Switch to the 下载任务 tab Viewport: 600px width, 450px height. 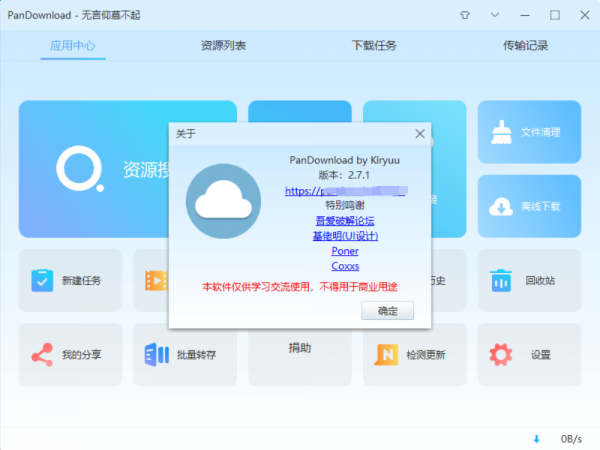coord(374,46)
